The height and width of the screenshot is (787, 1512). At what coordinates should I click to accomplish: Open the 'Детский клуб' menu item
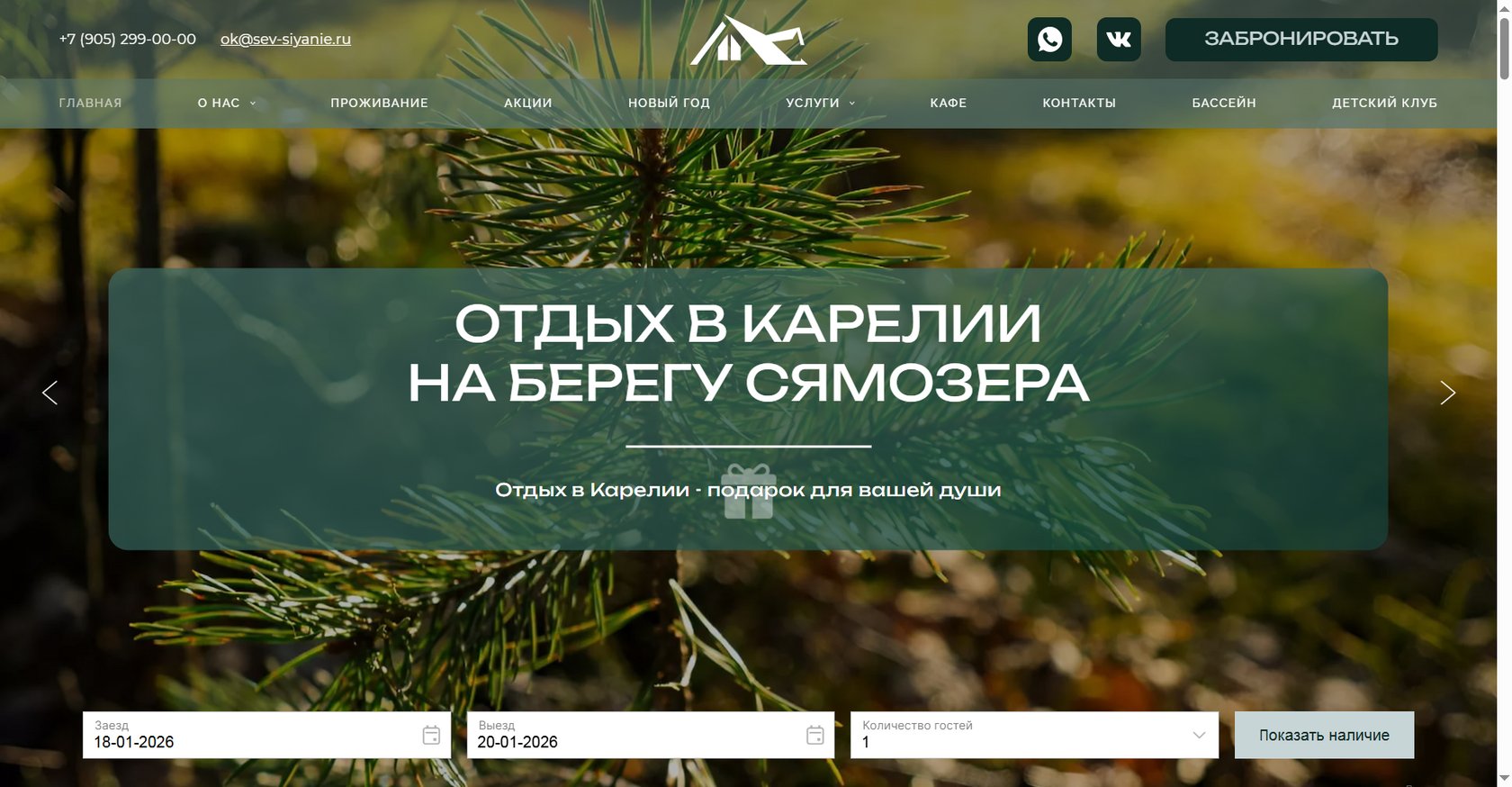point(1384,103)
